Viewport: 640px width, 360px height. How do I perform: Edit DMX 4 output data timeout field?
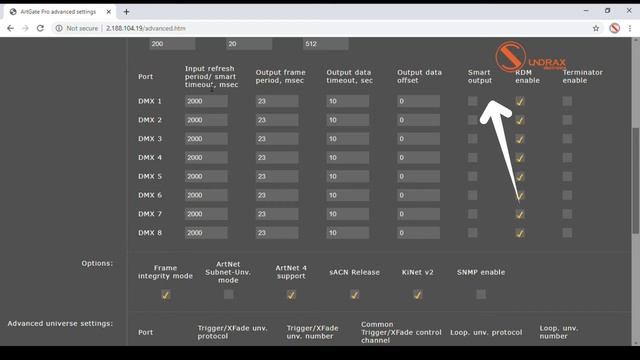tap(347, 158)
